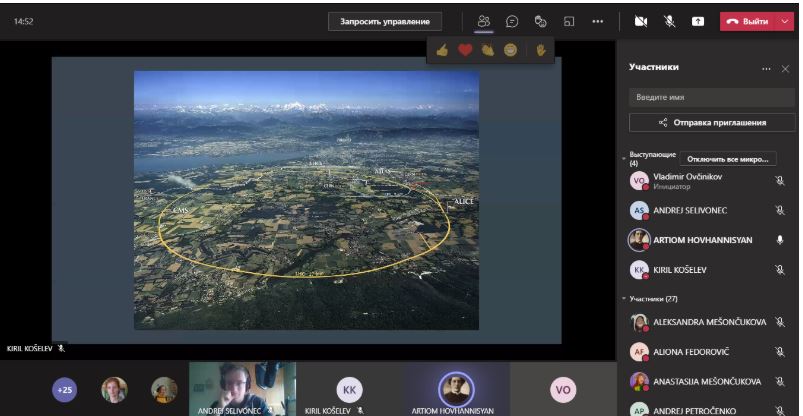Click muted mic icon beside ANDREJ SELIVONEC

(779, 211)
